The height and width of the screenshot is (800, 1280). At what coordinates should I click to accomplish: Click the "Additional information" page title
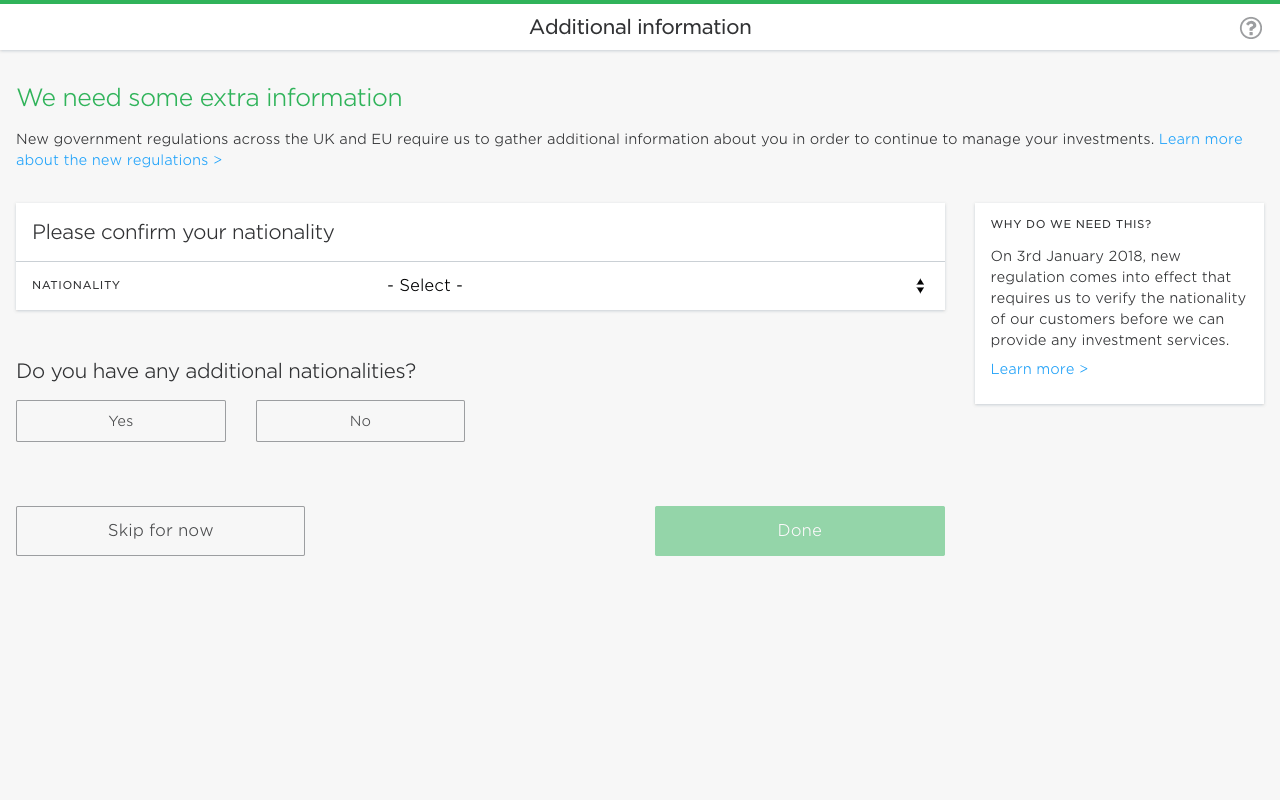640,28
